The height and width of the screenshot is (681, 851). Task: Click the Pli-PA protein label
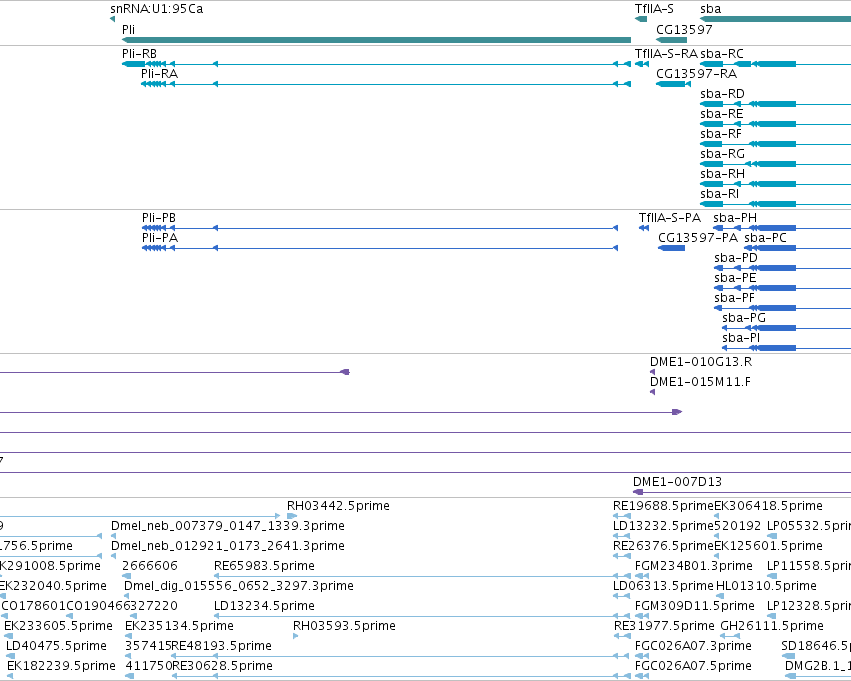click(x=160, y=238)
